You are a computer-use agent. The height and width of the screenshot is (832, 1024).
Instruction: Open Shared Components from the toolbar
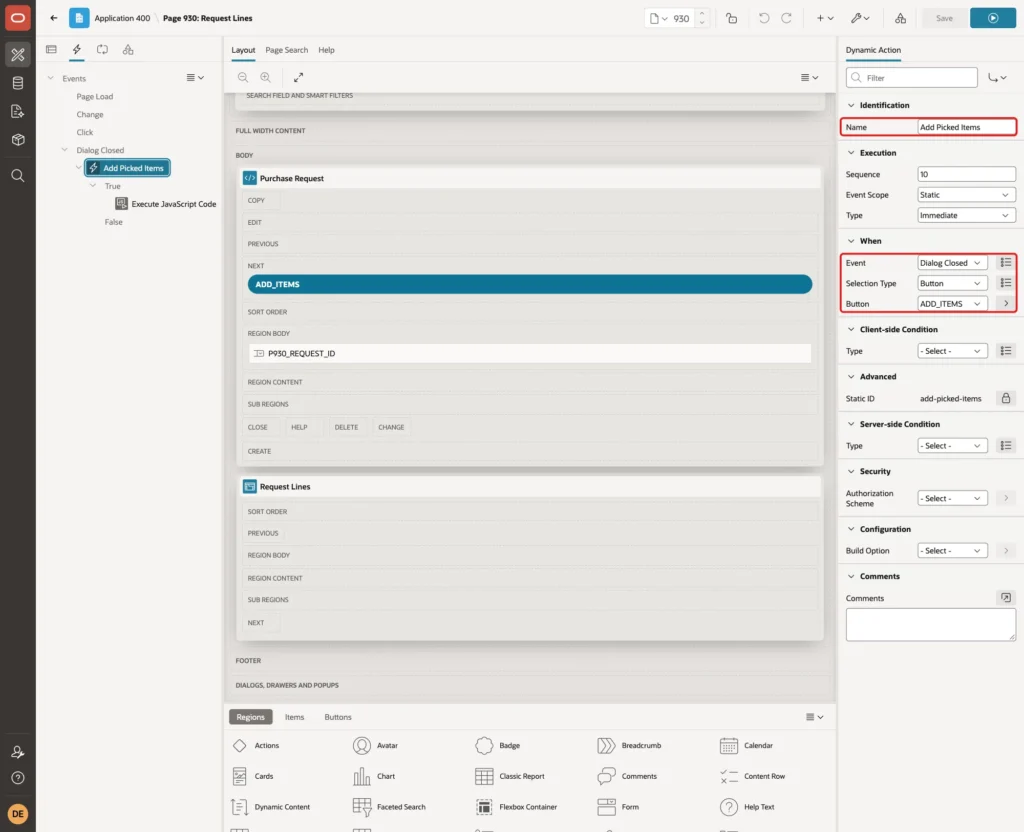[901, 18]
